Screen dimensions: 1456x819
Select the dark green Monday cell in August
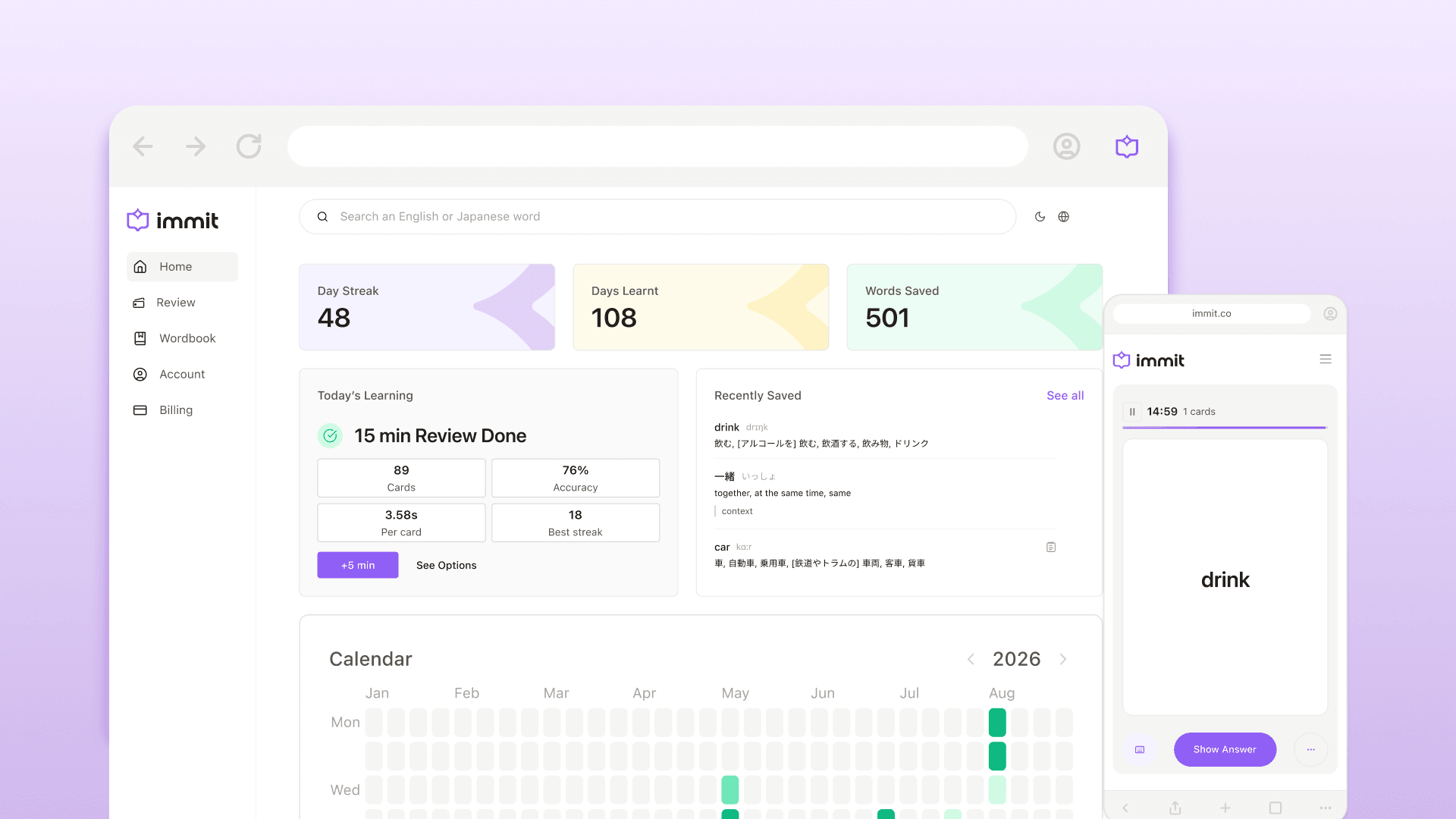[997, 723]
